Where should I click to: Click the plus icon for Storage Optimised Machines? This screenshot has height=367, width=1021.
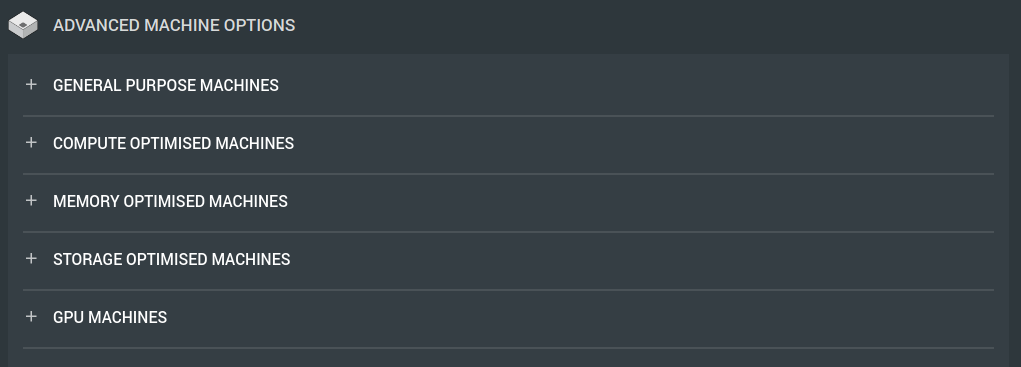pos(31,258)
